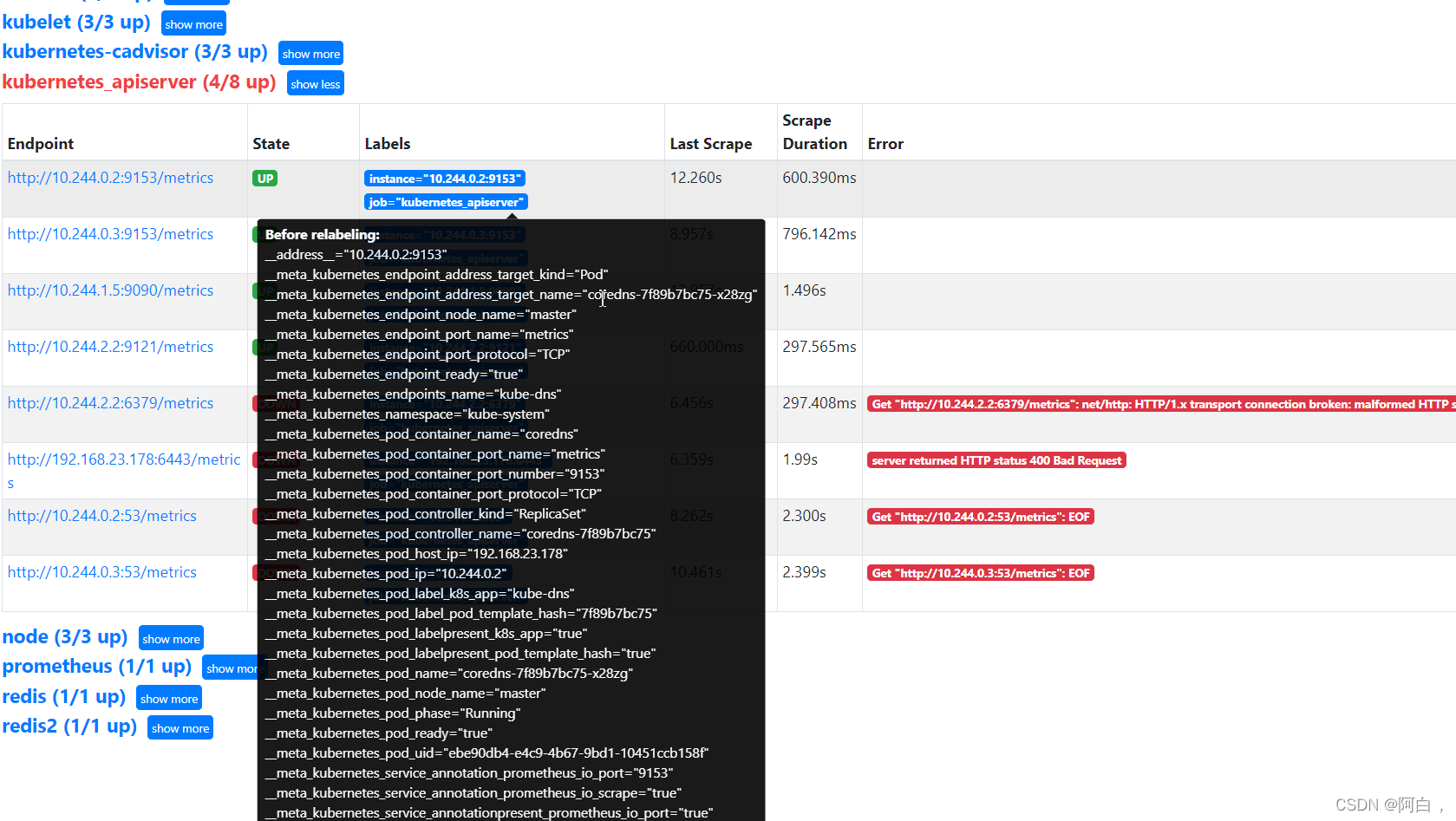Click the 297.565ms scrape duration value
The image size is (1456, 821).
point(819,347)
